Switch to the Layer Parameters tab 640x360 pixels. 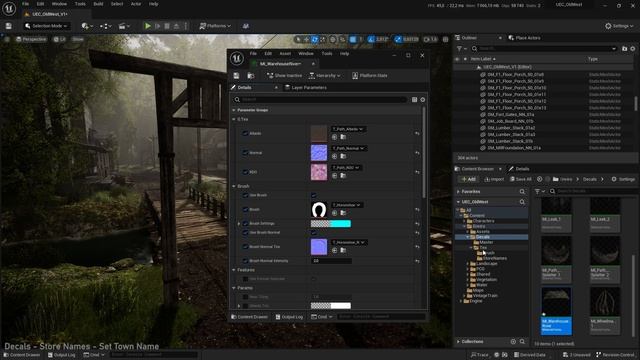(x=306, y=87)
